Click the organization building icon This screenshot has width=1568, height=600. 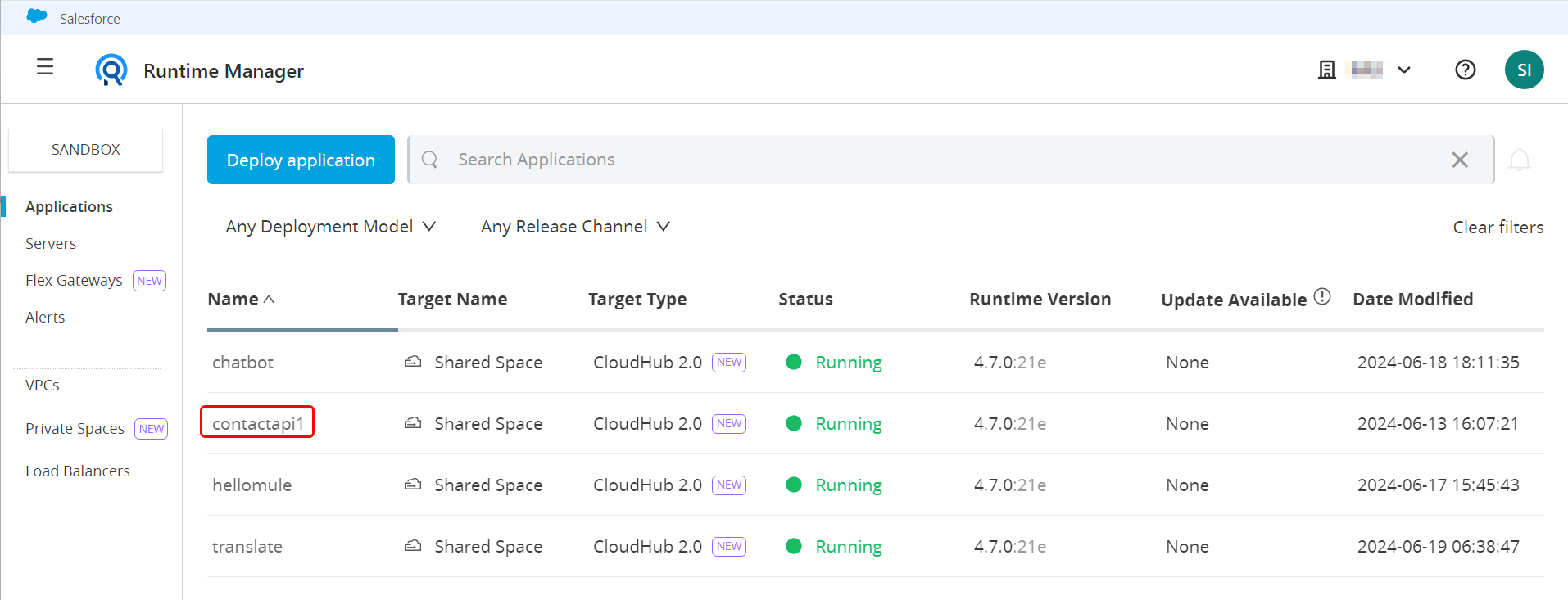(x=1326, y=70)
